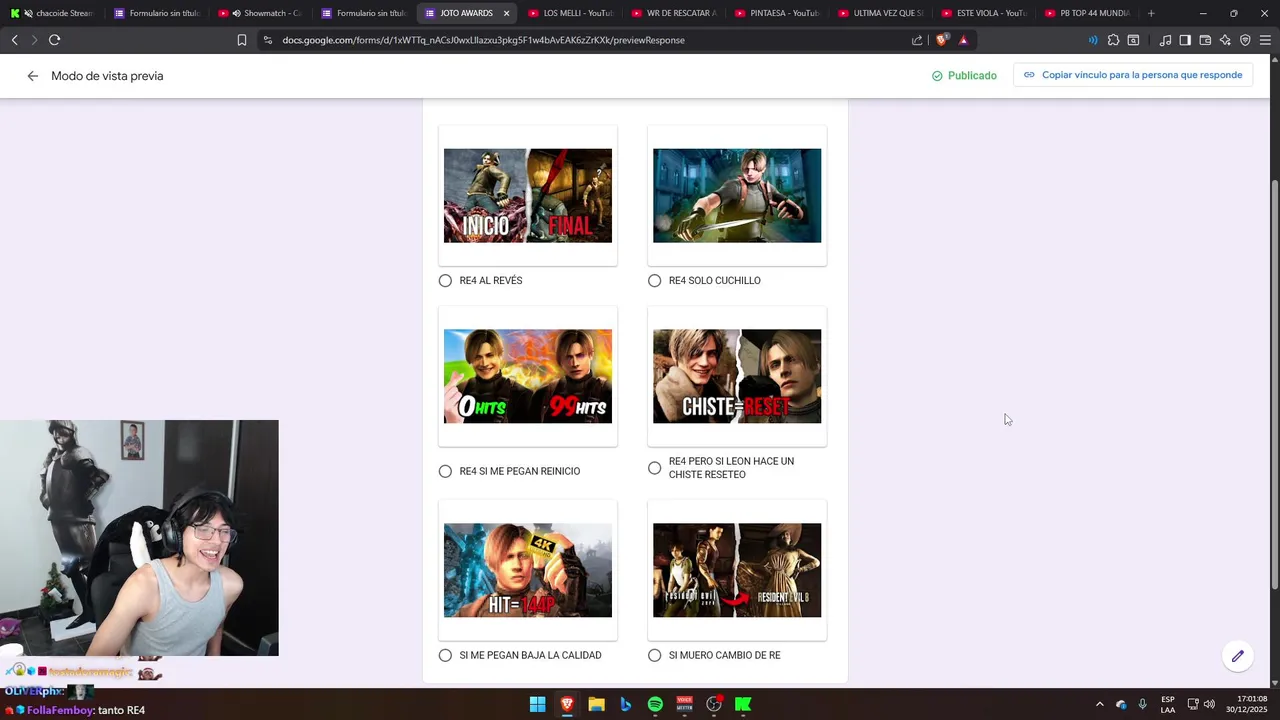
Task: Select the RE4 AL REVÉS option
Action: [445, 281]
